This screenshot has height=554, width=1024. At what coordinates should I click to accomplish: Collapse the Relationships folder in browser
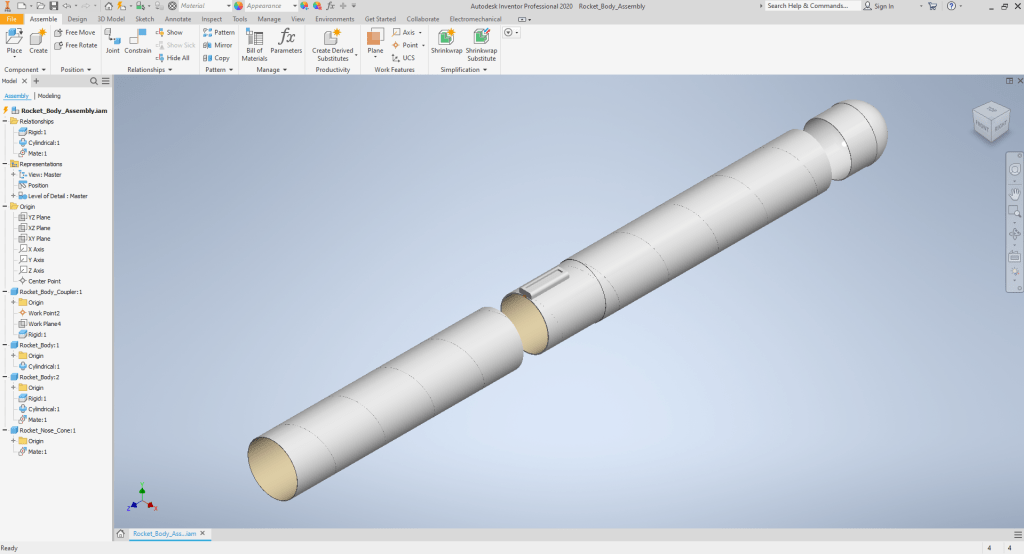(x=5, y=121)
